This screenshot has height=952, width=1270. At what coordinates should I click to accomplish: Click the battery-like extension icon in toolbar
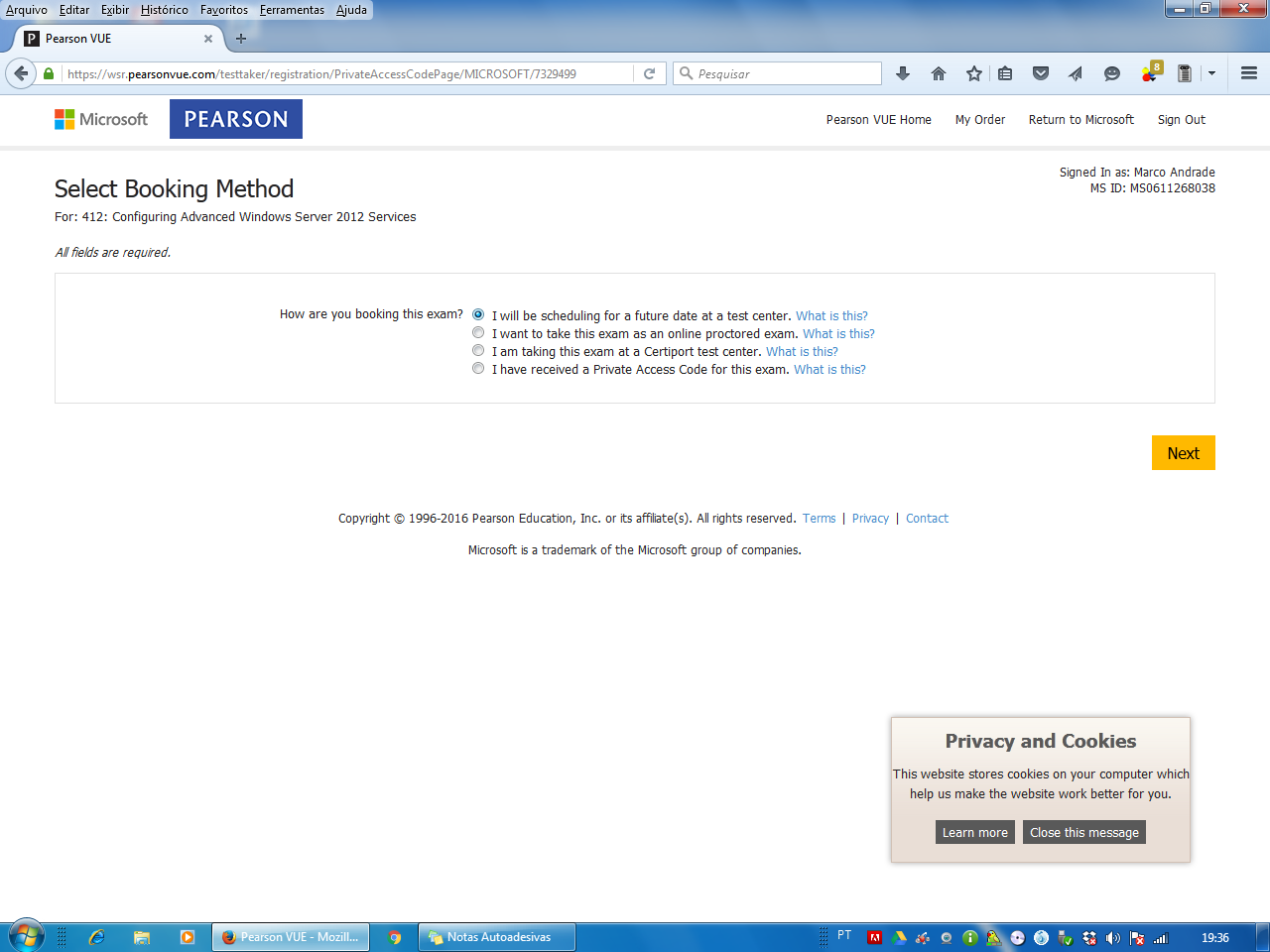pyautogui.click(x=1184, y=73)
